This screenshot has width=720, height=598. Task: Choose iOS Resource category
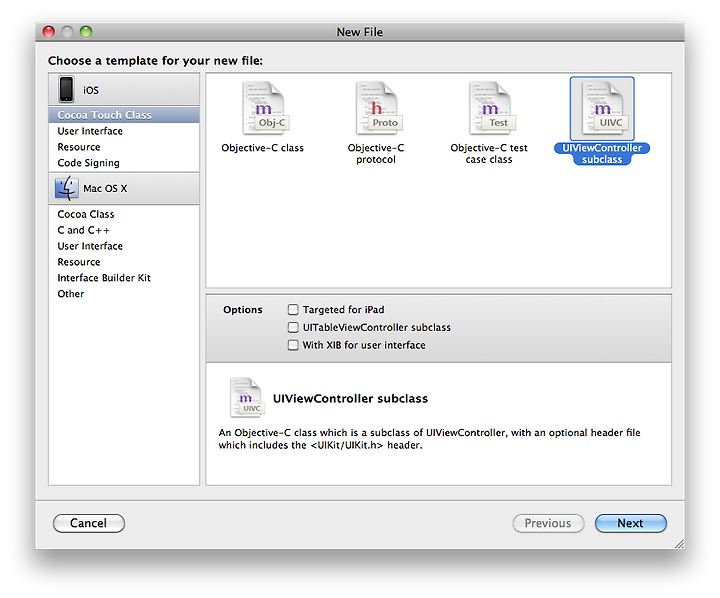(124, 147)
